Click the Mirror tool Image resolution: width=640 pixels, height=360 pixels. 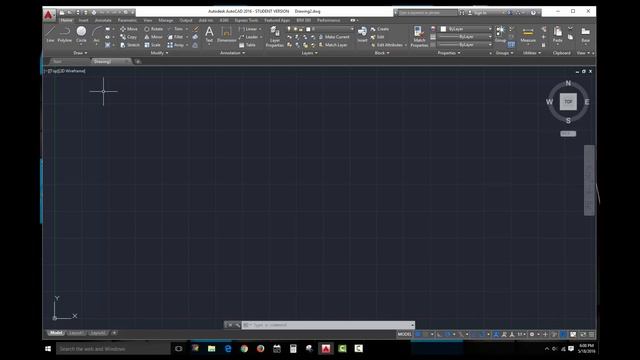(153, 37)
